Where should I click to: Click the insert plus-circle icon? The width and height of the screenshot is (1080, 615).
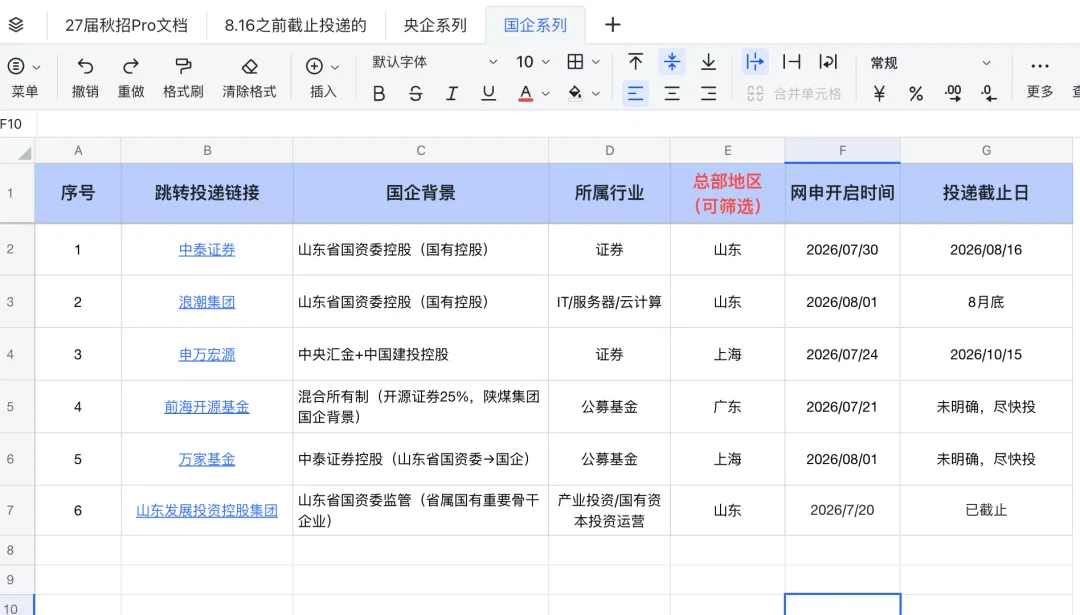point(314,66)
